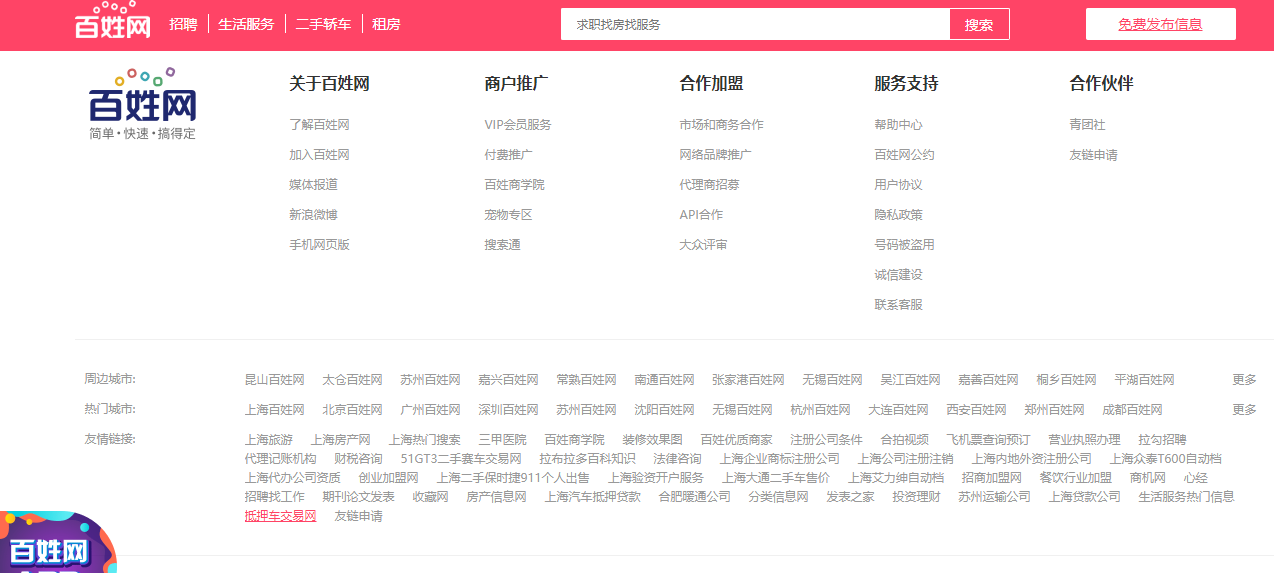This screenshot has height=573, width=1274.
Task: Open the 网络品牌推广 link
Action: click(x=715, y=155)
